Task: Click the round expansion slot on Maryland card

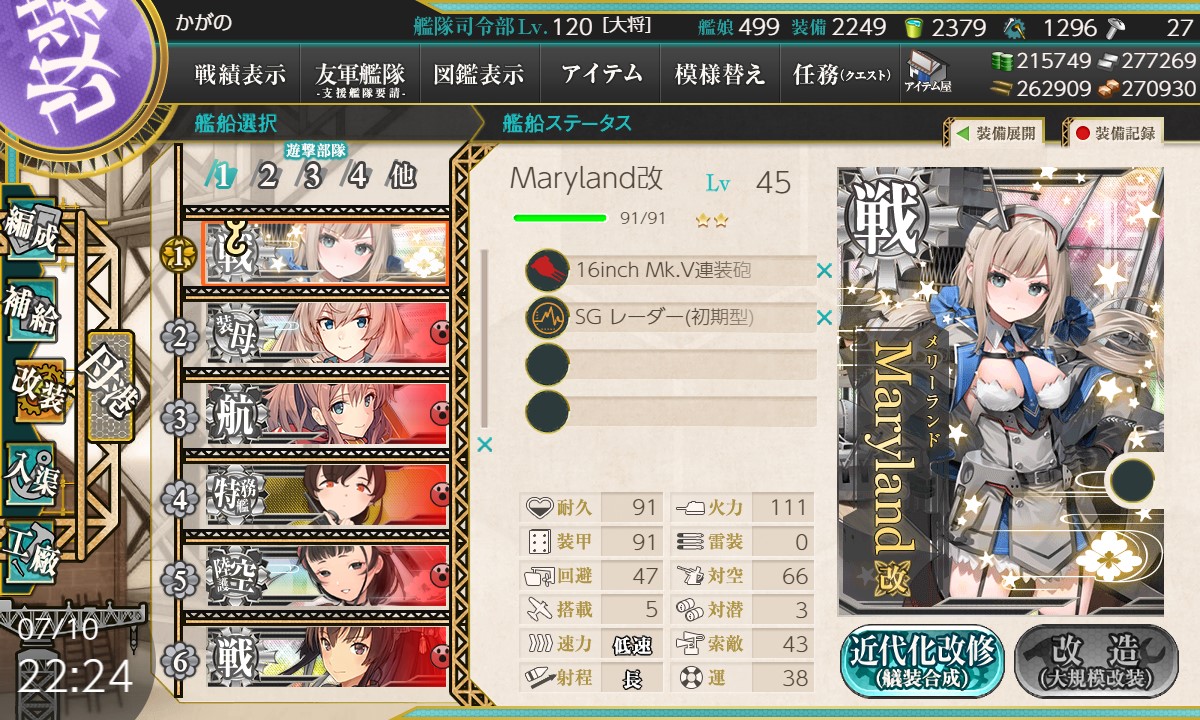Action: point(1132,480)
